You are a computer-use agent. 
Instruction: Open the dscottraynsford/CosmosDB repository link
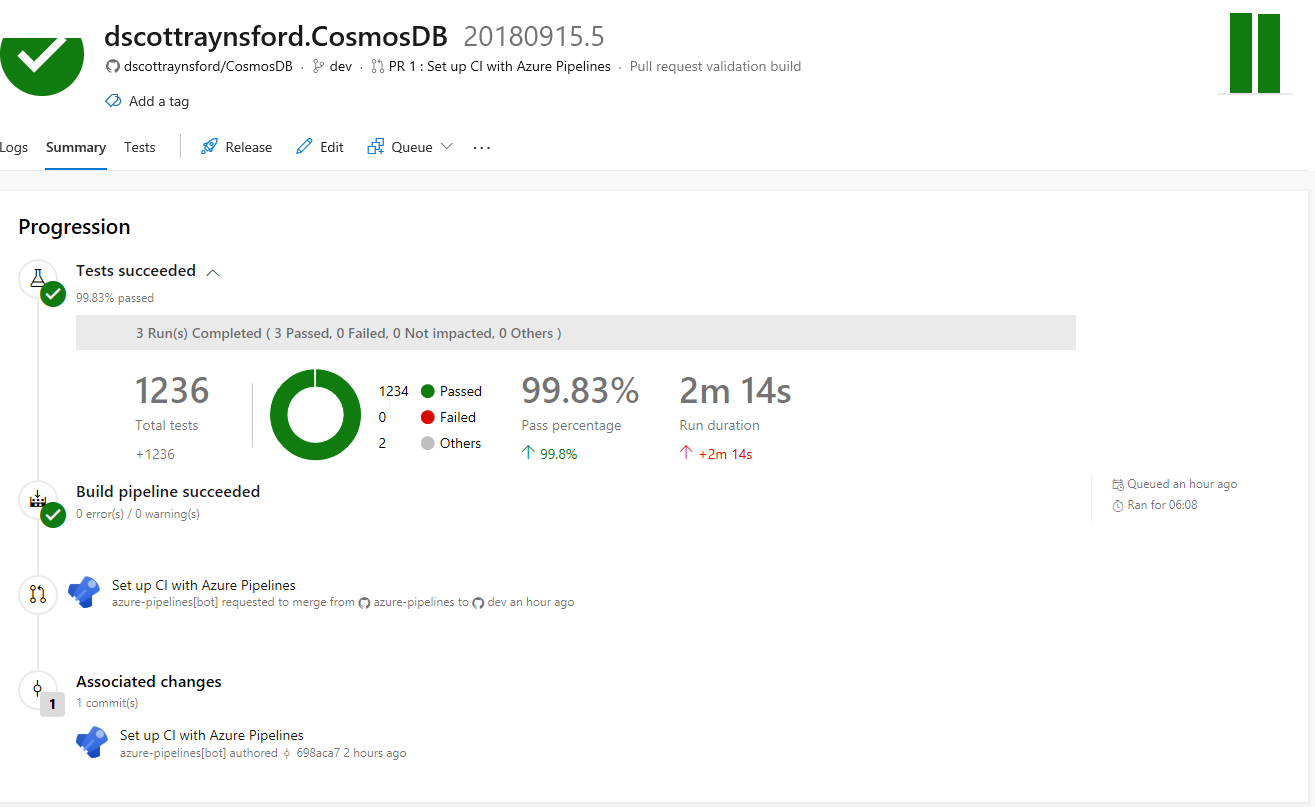(x=207, y=66)
